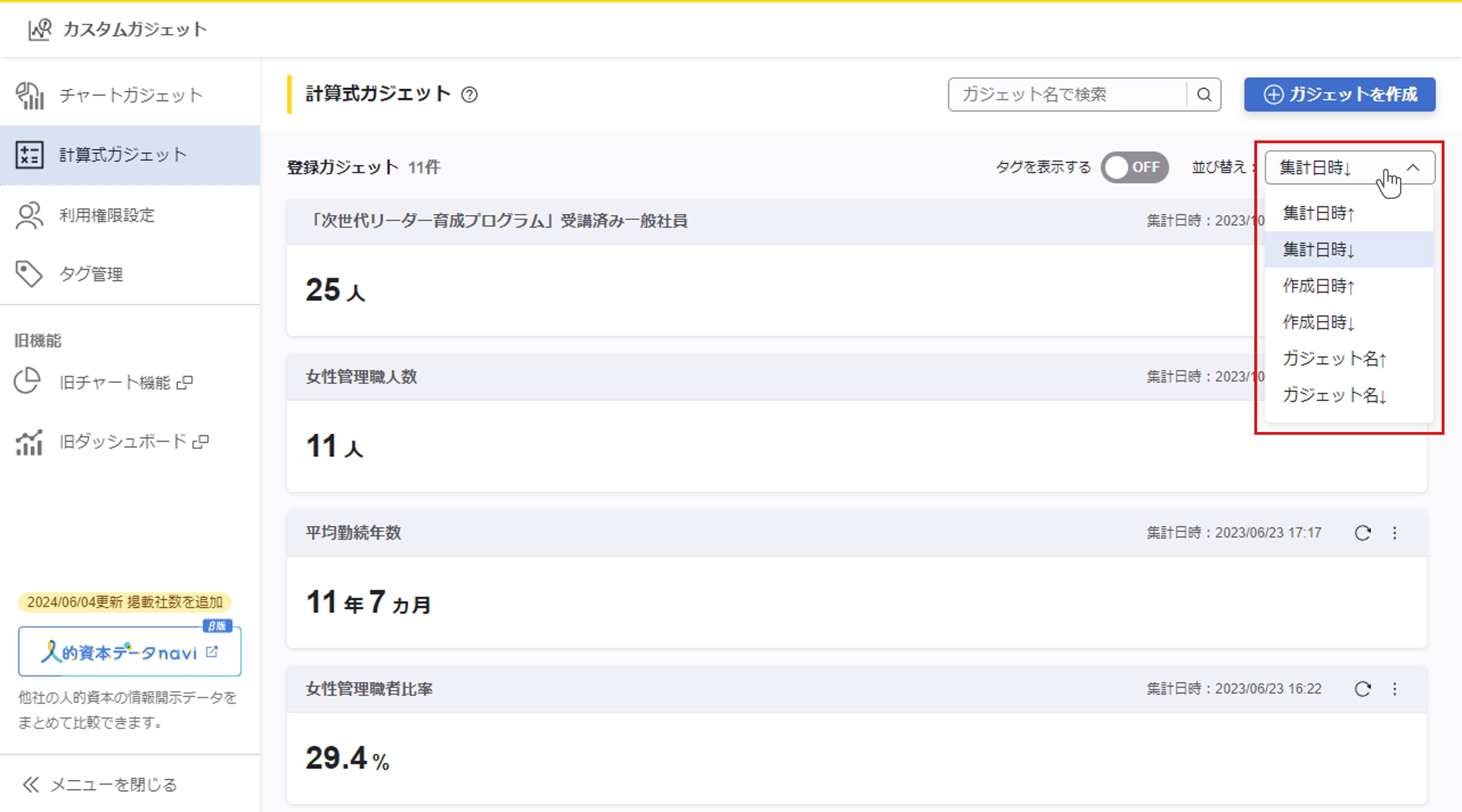Screen dimensions: 1462x812
Task: Click the ガジェットを作成 button
Action: pyautogui.click(x=1339, y=94)
